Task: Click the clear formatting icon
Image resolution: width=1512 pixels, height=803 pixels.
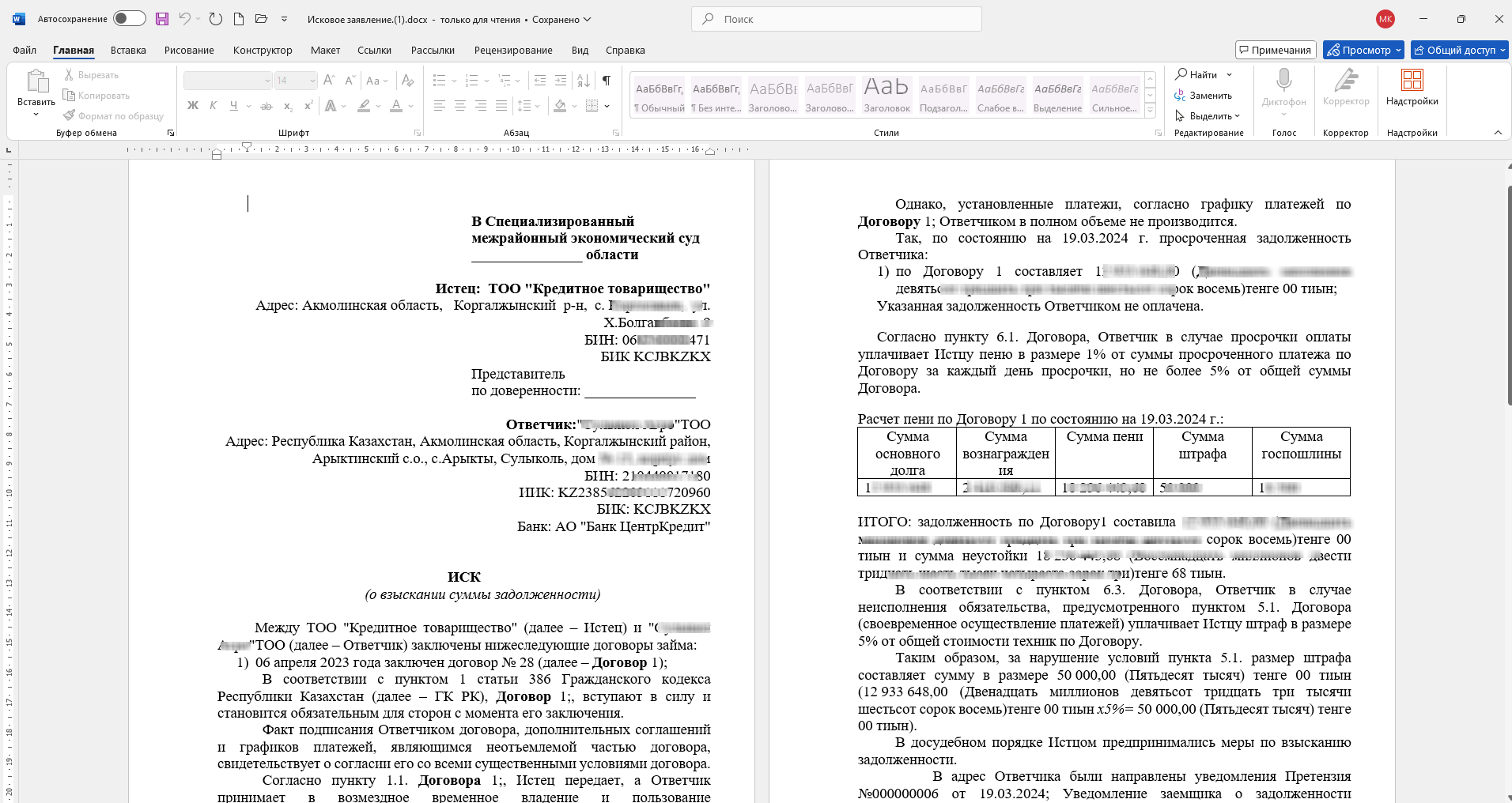Action: pyautogui.click(x=407, y=81)
